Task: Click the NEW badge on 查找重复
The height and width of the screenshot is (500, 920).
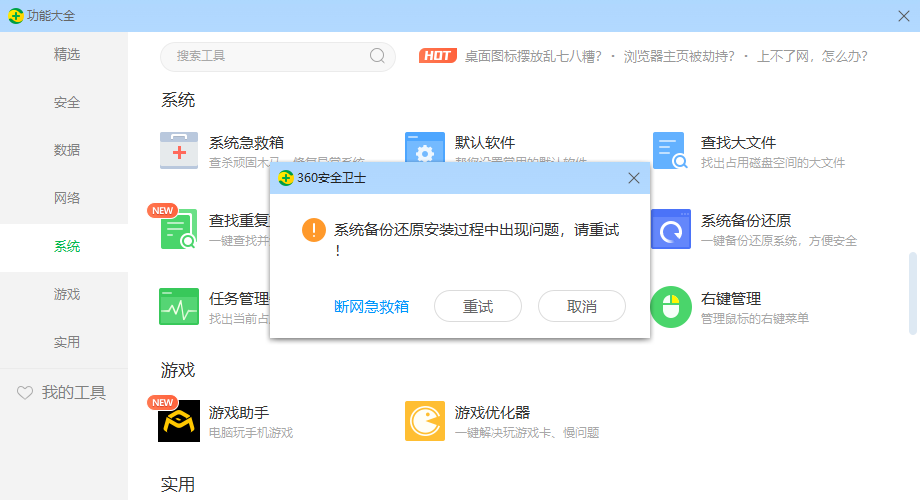Action: 163,211
